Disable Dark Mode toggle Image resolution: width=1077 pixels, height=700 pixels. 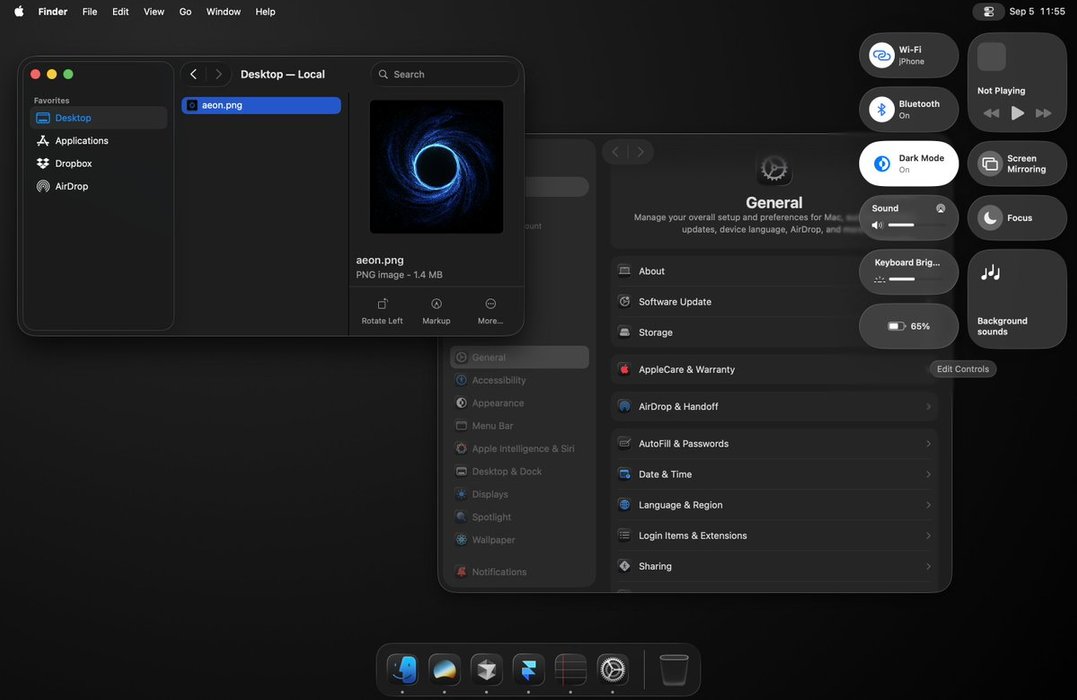[x=882, y=164]
